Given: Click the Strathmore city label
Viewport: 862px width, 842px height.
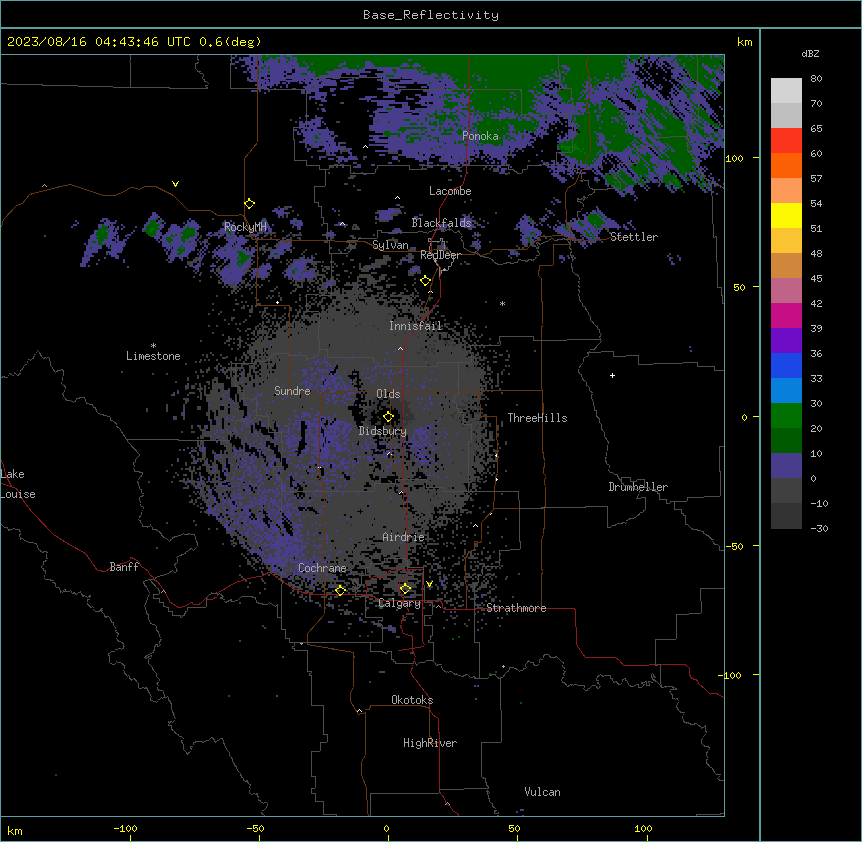Looking at the screenshot, I should 516,608.
